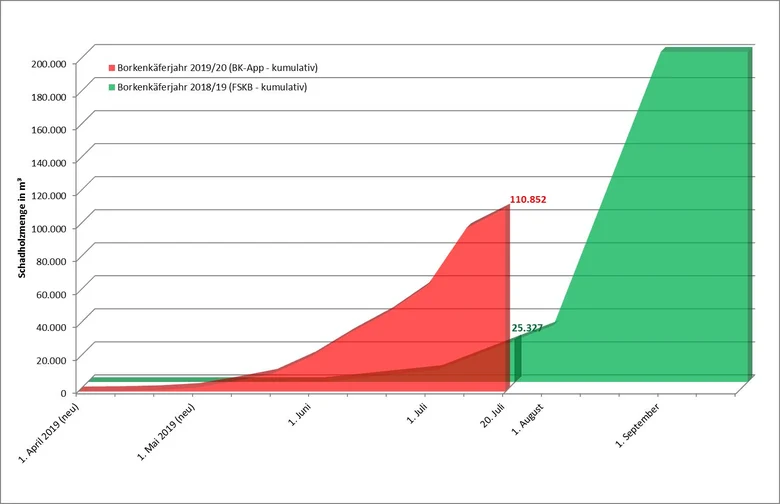This screenshot has width=780, height=504.
Task: Click the 20.000 y-axis label
Action: pyautogui.click(x=51, y=360)
